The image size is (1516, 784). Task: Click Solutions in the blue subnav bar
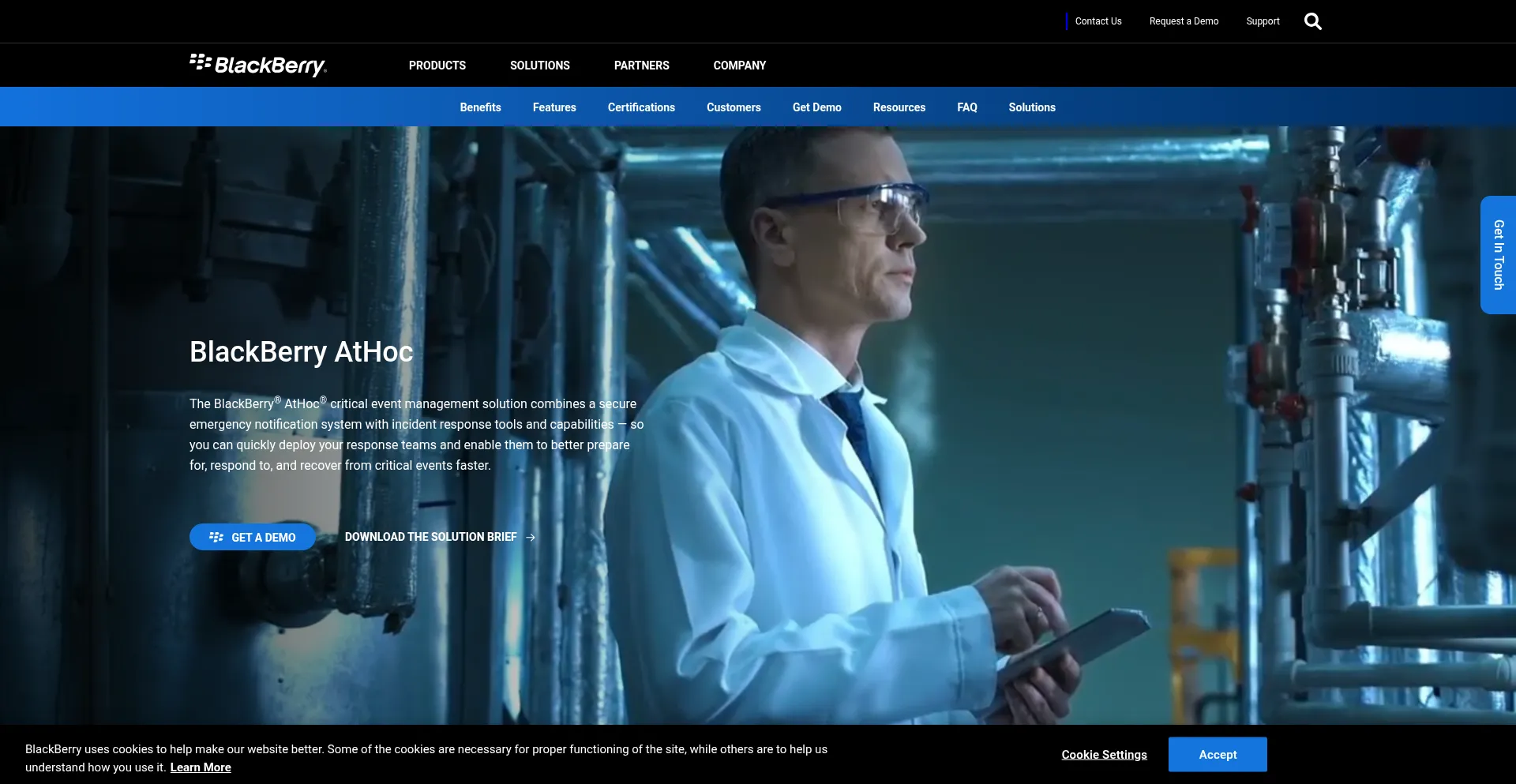point(1031,107)
